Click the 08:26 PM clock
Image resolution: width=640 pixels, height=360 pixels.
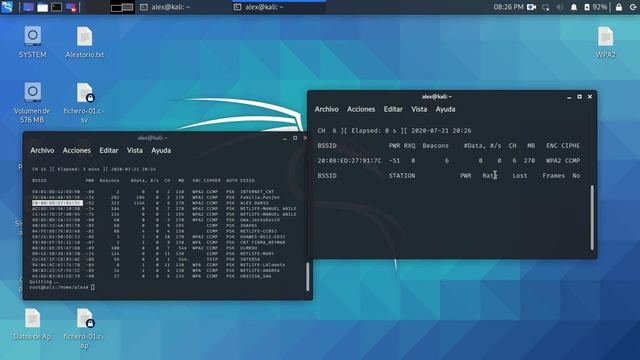(508, 7)
